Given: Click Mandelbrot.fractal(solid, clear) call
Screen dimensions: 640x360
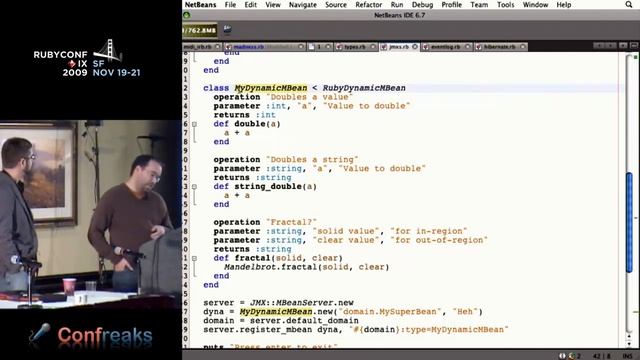Looking at the screenshot, I should pos(307,267).
